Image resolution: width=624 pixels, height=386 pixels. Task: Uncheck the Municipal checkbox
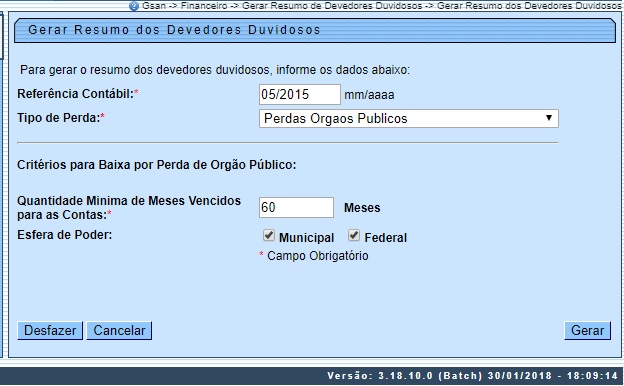click(x=269, y=235)
